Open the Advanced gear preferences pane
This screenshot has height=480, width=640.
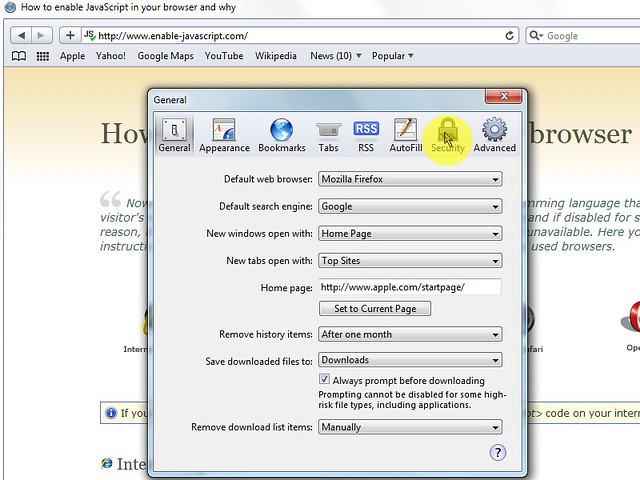point(494,135)
